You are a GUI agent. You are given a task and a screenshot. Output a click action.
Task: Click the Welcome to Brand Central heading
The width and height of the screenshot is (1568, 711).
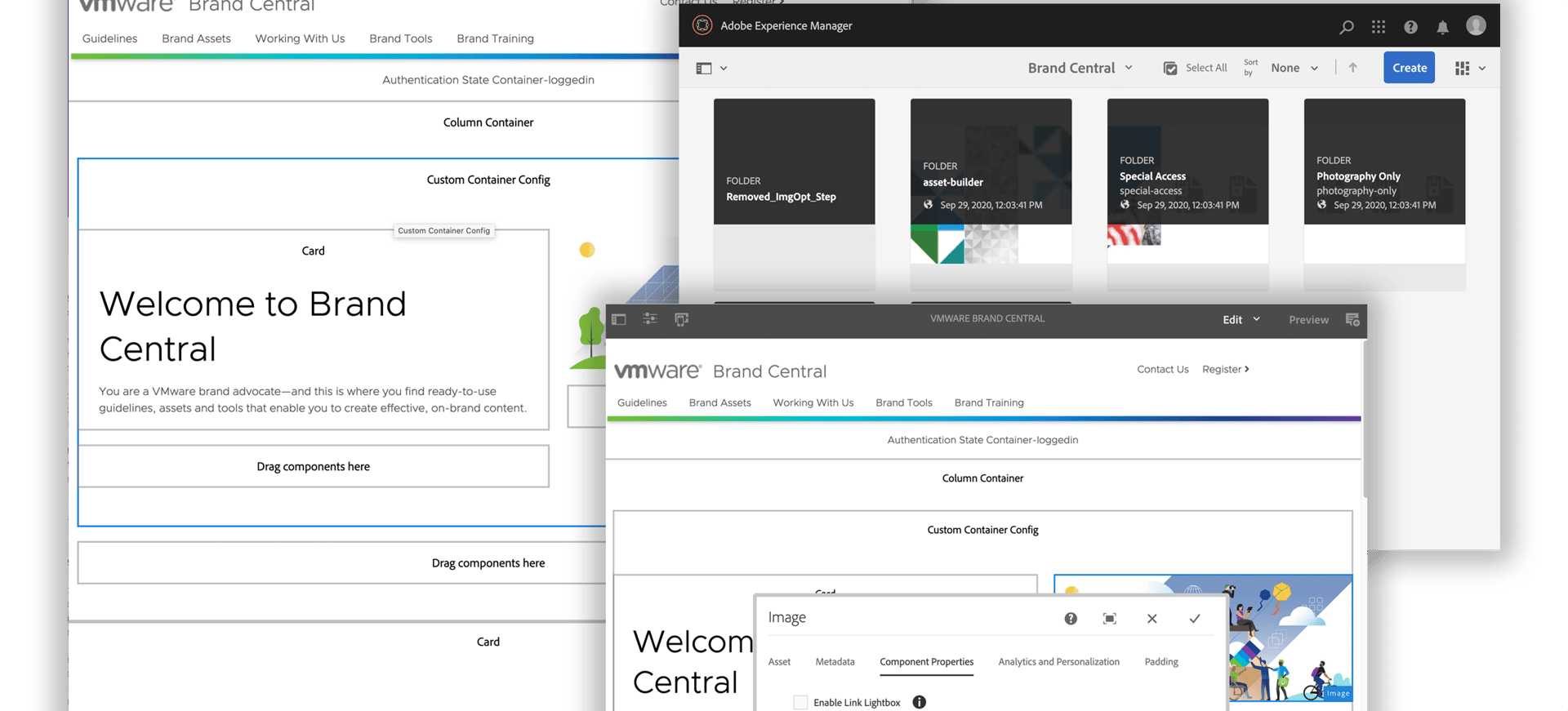(x=252, y=326)
